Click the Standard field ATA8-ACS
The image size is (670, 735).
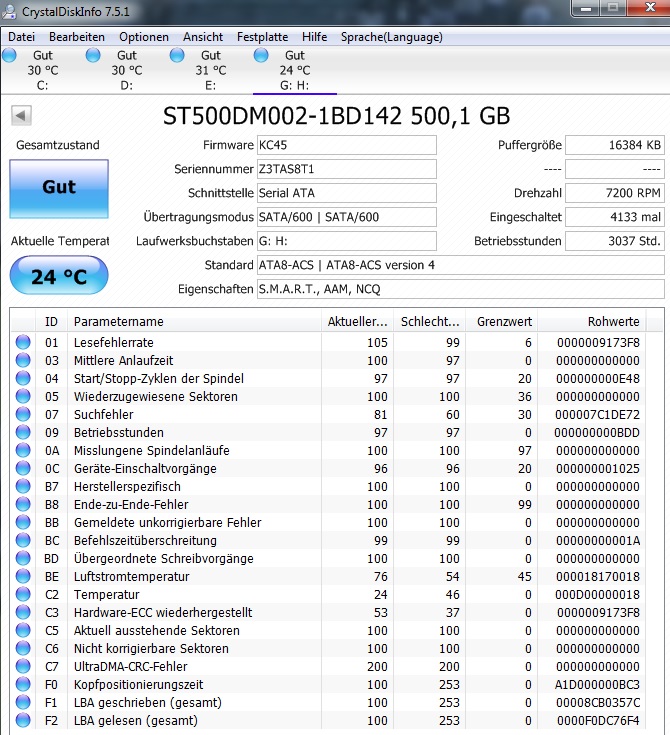(460, 265)
